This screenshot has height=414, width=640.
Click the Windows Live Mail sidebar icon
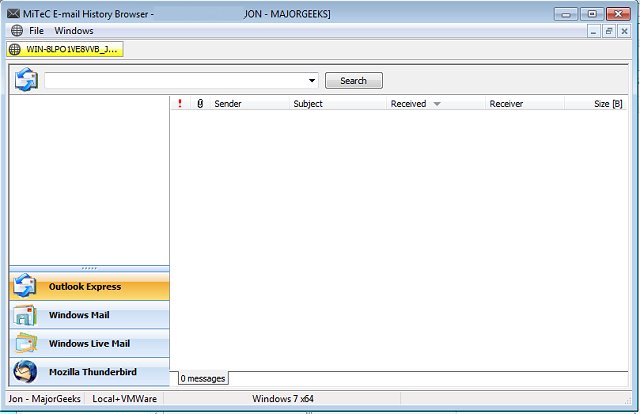(26, 343)
